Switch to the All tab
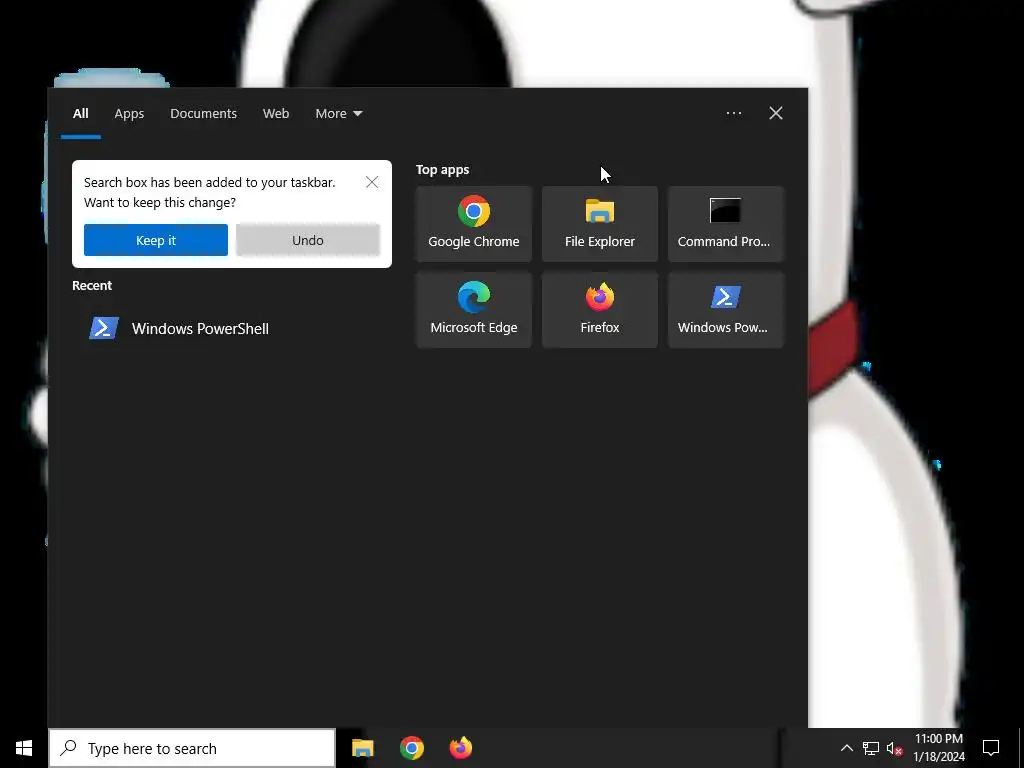This screenshot has height=768, width=1024. (80, 114)
